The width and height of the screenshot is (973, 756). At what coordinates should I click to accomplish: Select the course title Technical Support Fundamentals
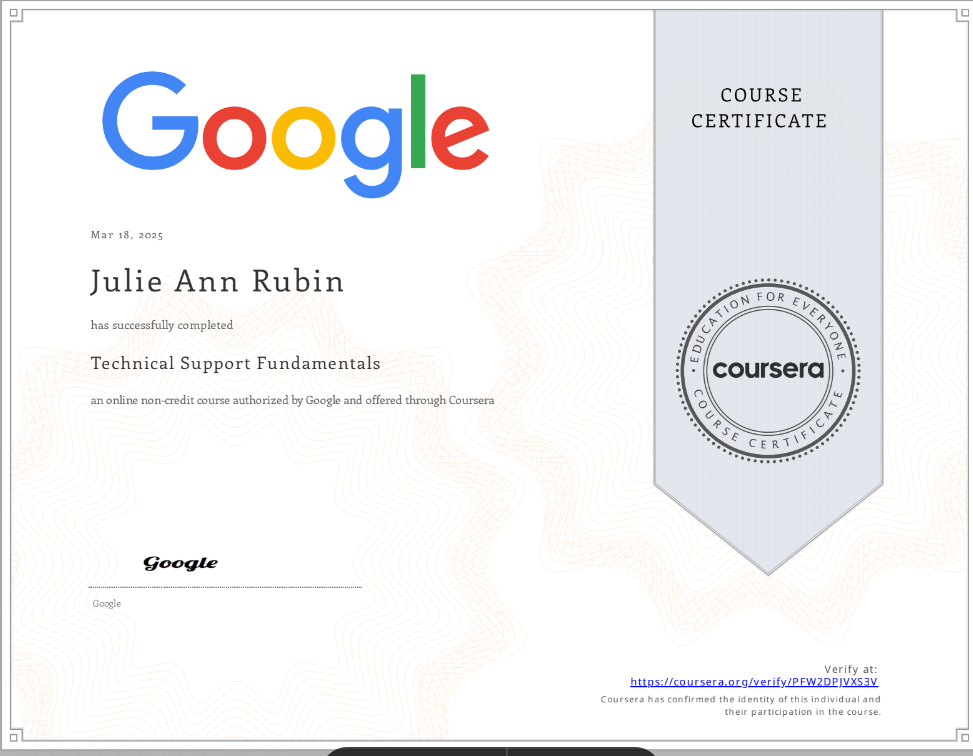(236, 363)
